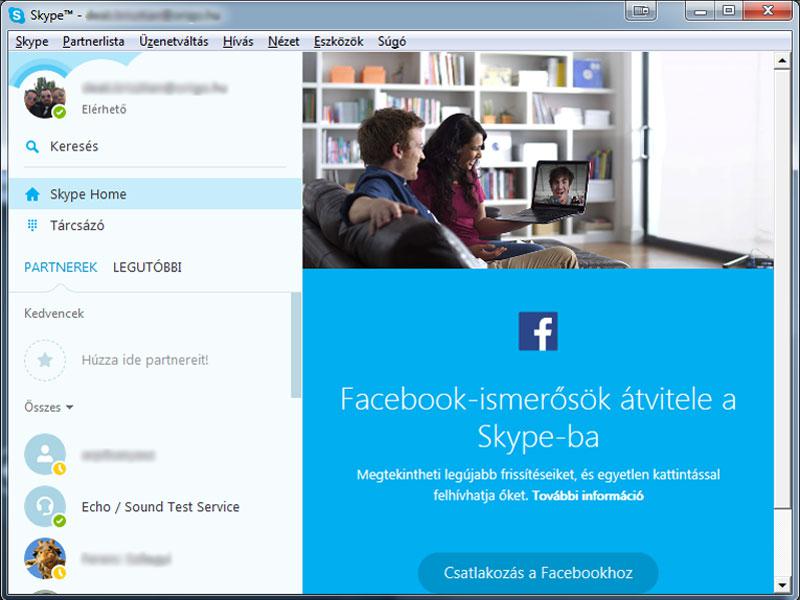Image resolution: width=800 pixels, height=600 pixels.
Task: Click the giraffe contact avatar
Action: coord(45,559)
